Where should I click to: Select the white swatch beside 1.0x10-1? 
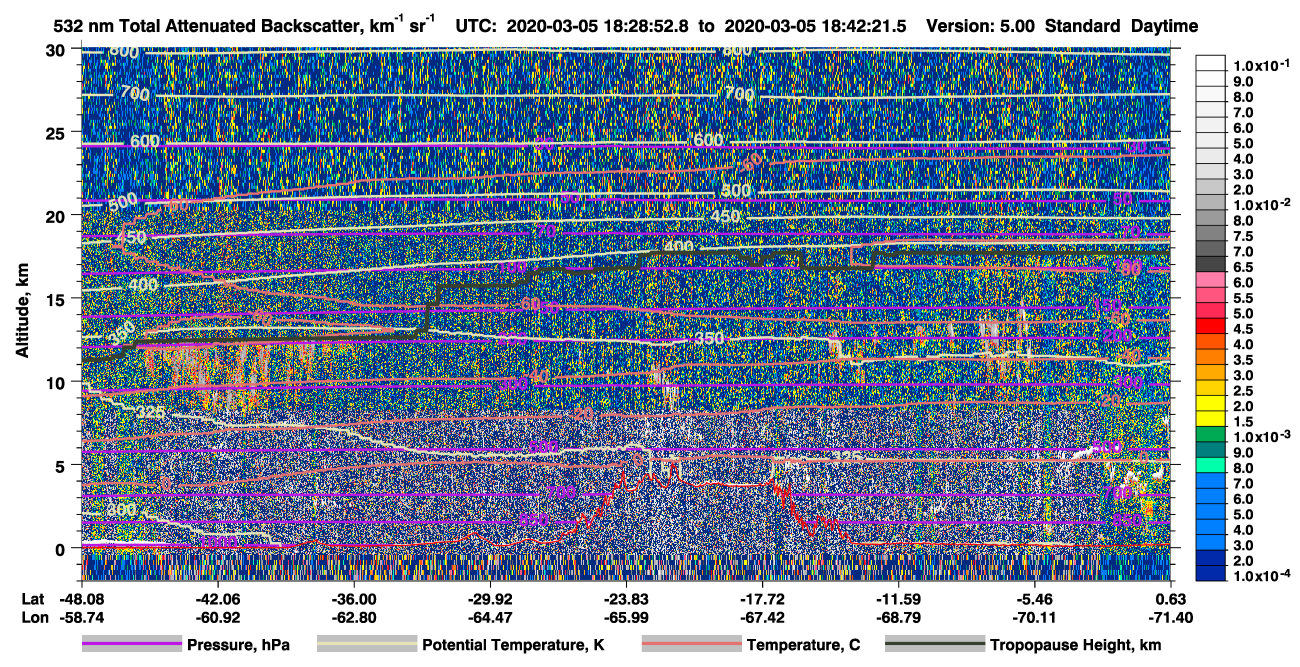[x=1210, y=65]
